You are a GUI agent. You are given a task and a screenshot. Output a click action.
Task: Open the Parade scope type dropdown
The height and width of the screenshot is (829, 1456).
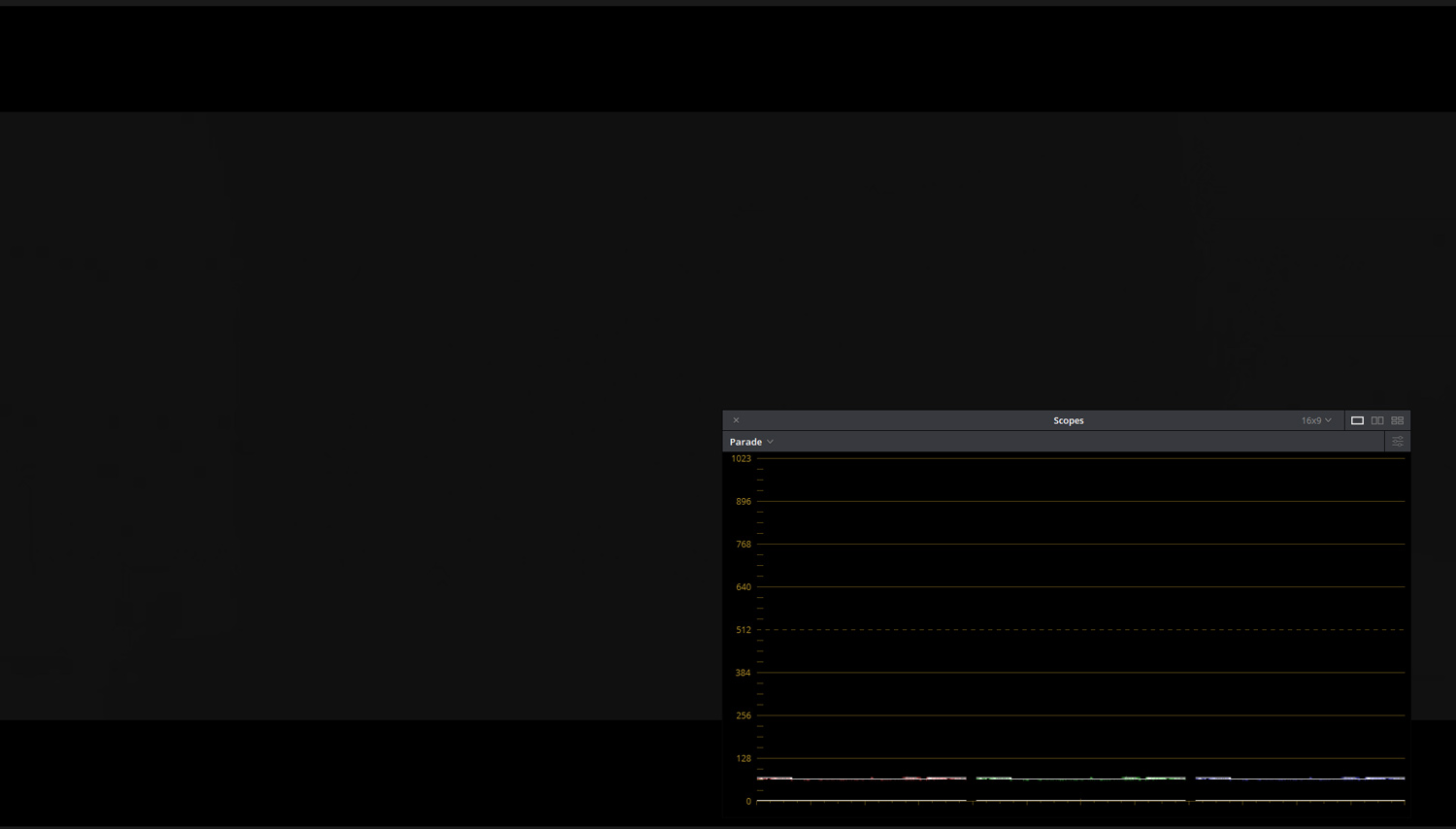point(751,442)
